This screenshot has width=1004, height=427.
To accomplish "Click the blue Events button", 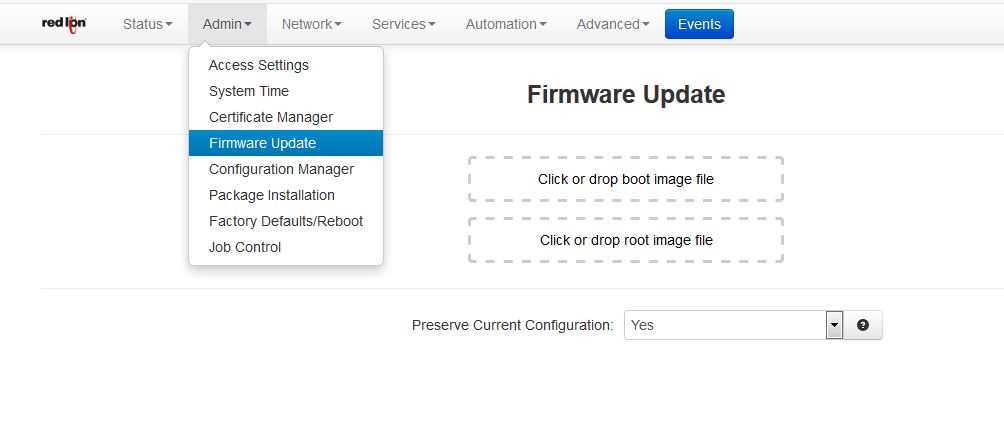I will [699, 24].
